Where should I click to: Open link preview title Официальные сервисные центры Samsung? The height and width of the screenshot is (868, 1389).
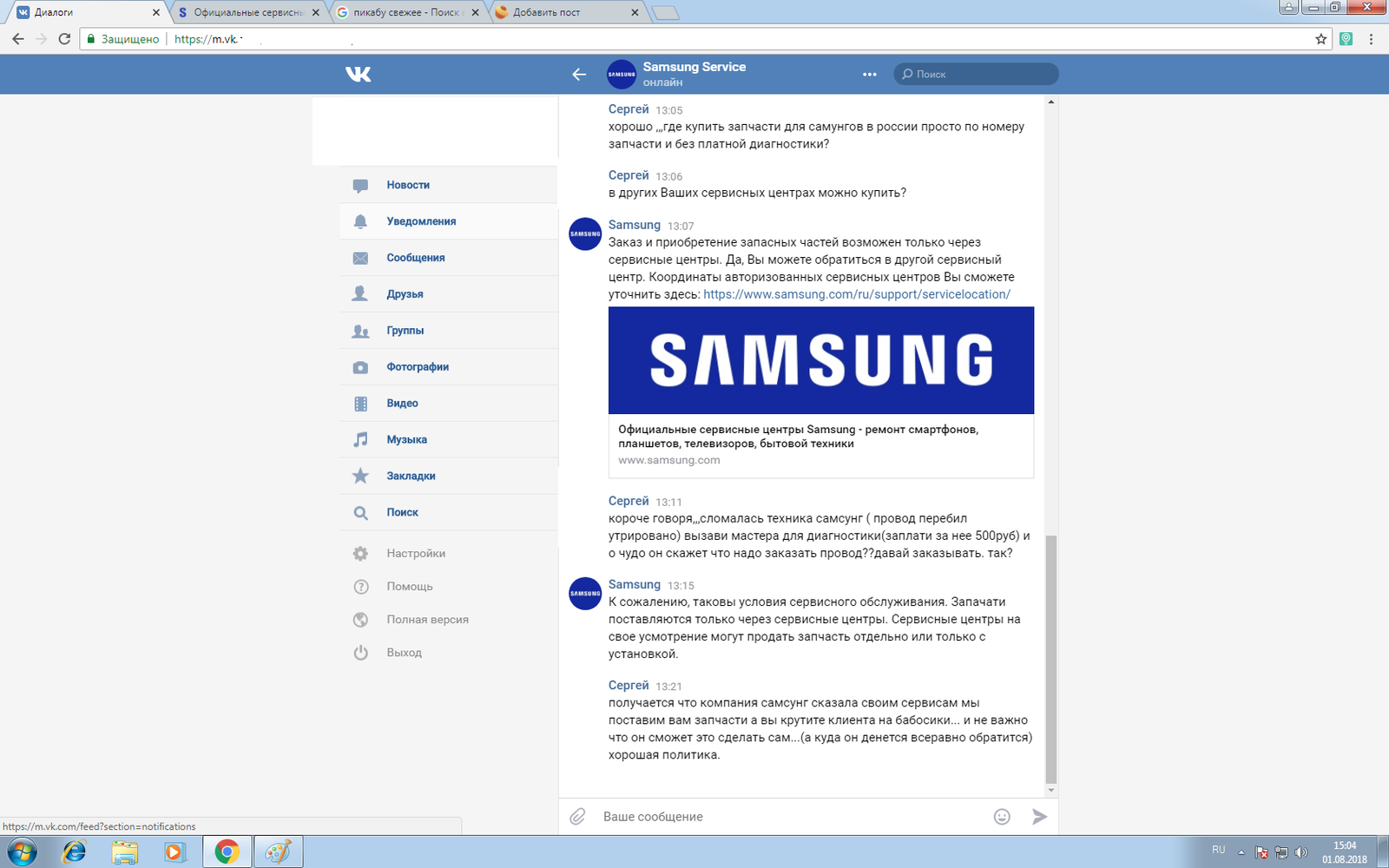click(798, 437)
